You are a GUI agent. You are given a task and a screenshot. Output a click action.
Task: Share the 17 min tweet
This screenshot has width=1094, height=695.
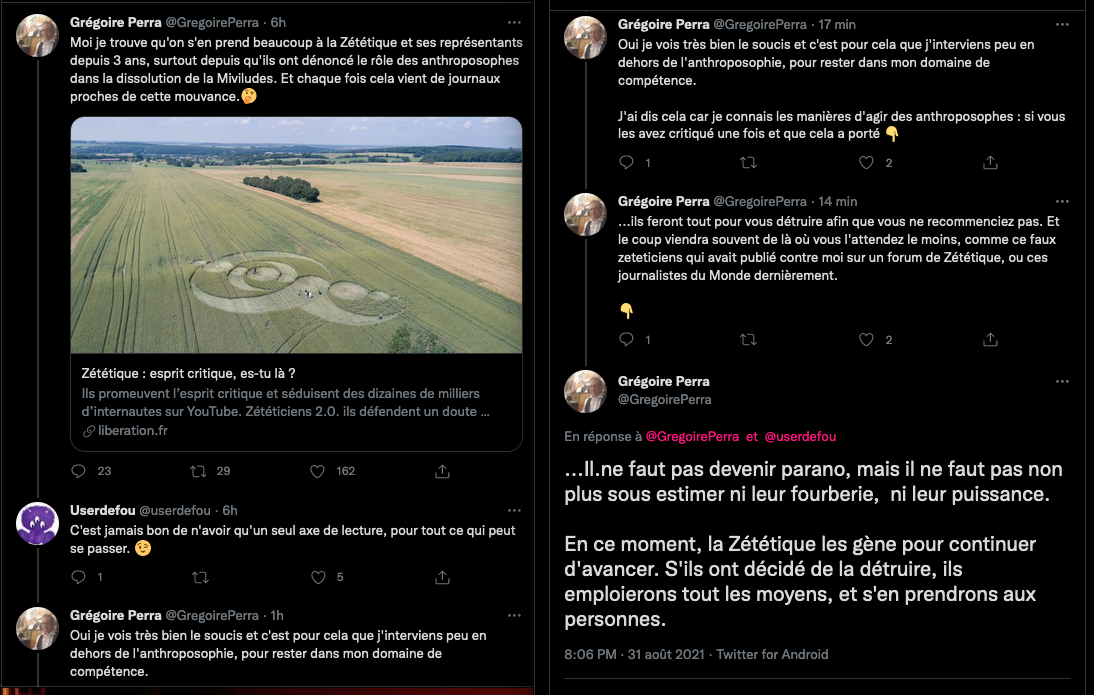click(990, 162)
